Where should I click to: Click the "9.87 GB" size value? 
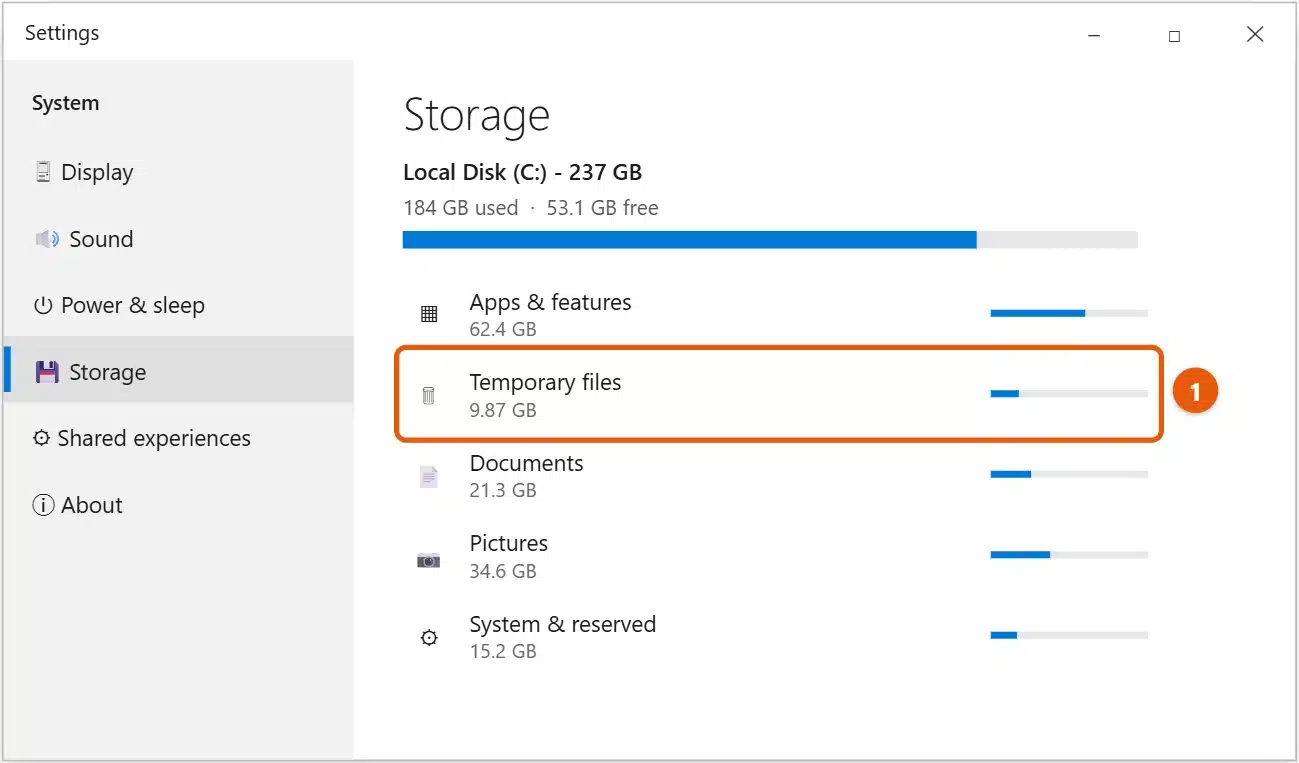[503, 410]
